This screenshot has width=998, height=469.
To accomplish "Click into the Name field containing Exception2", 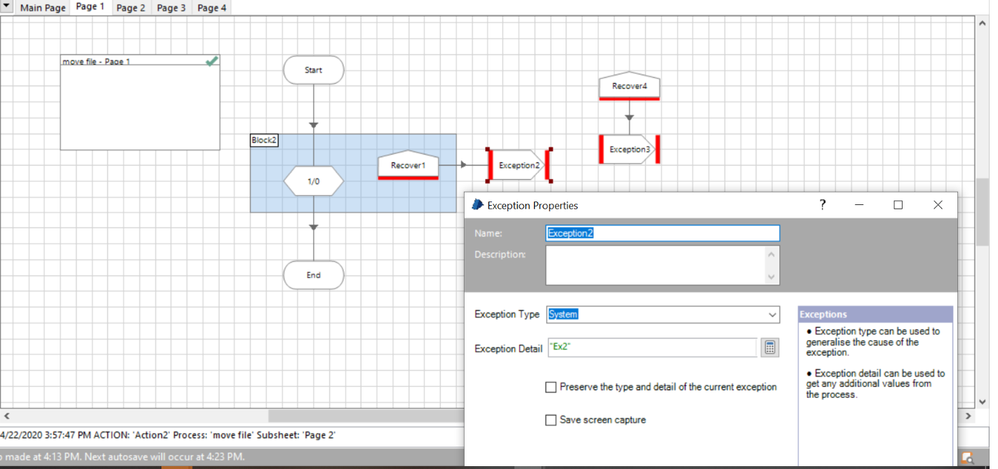I will tap(663, 234).
